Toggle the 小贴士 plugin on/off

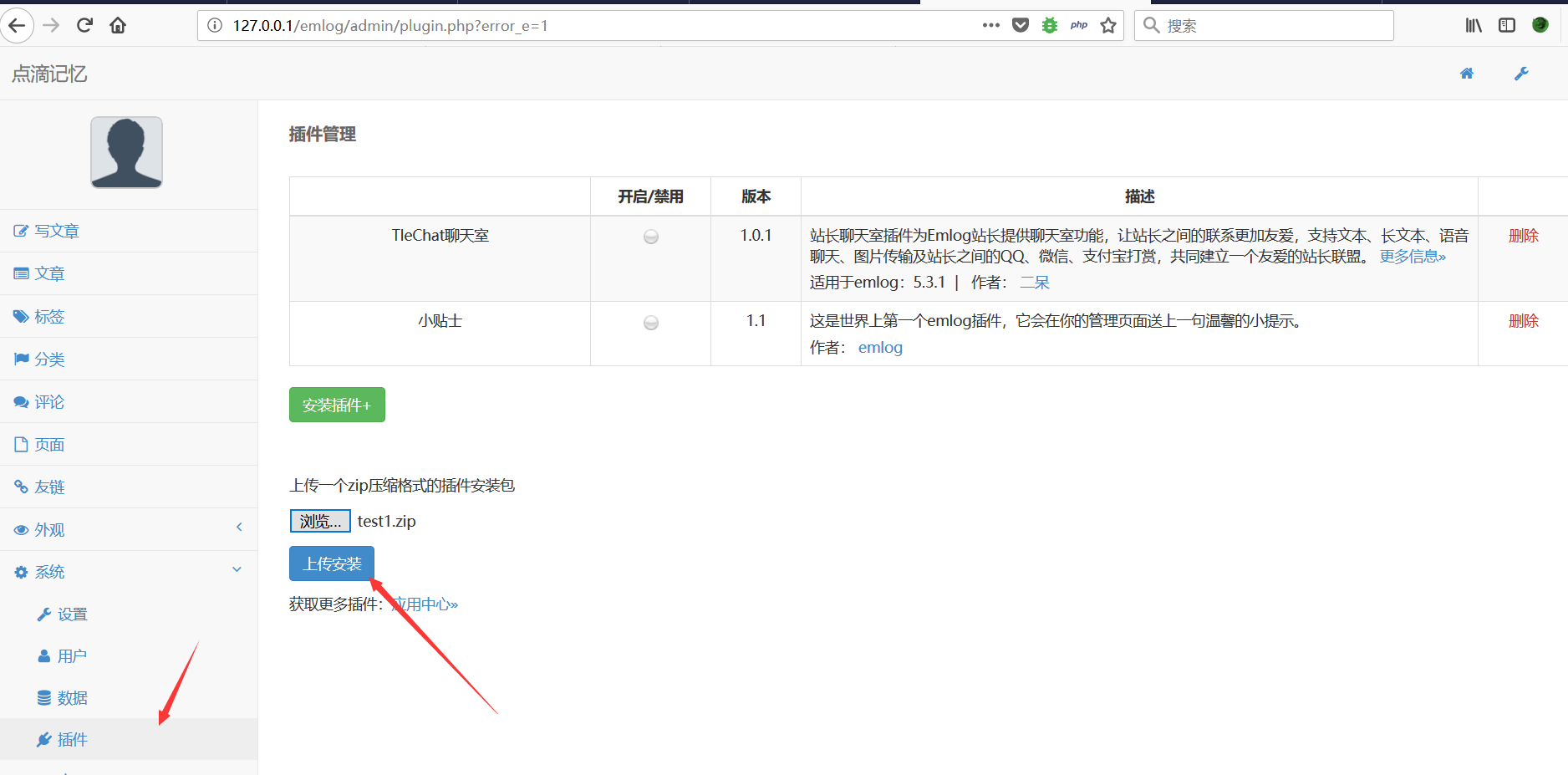click(651, 323)
